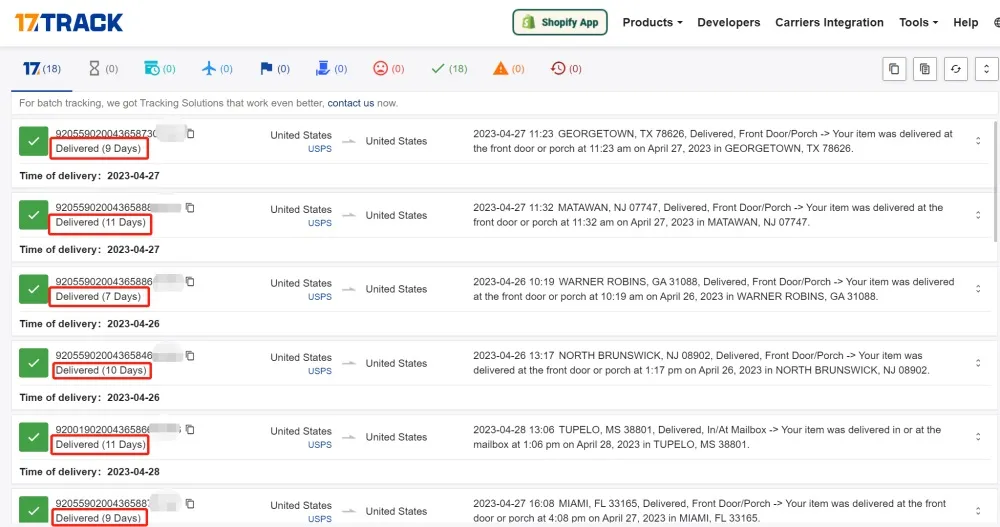The height and width of the screenshot is (527, 1000).
Task: Expand the Georgetown TX tracking details
Action: pos(978,141)
